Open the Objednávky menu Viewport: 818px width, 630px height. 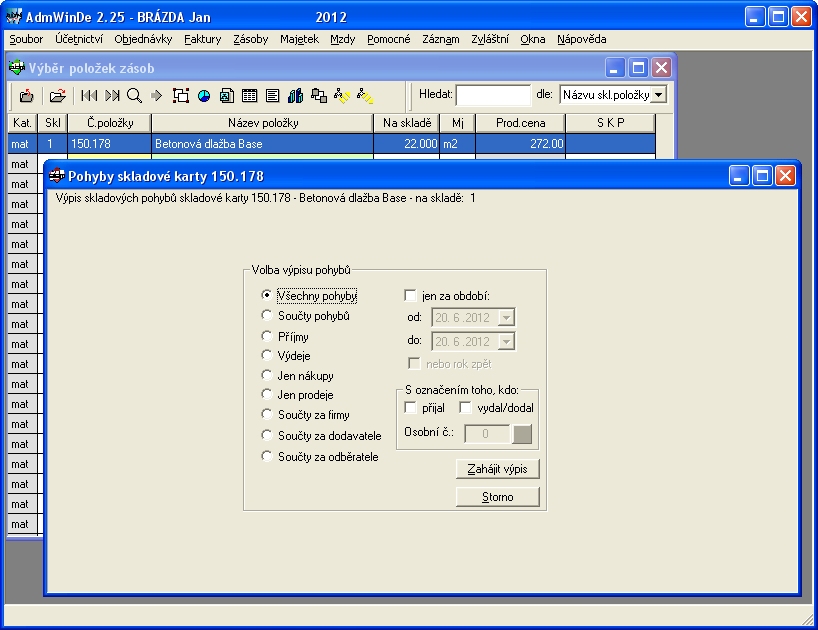coord(143,39)
